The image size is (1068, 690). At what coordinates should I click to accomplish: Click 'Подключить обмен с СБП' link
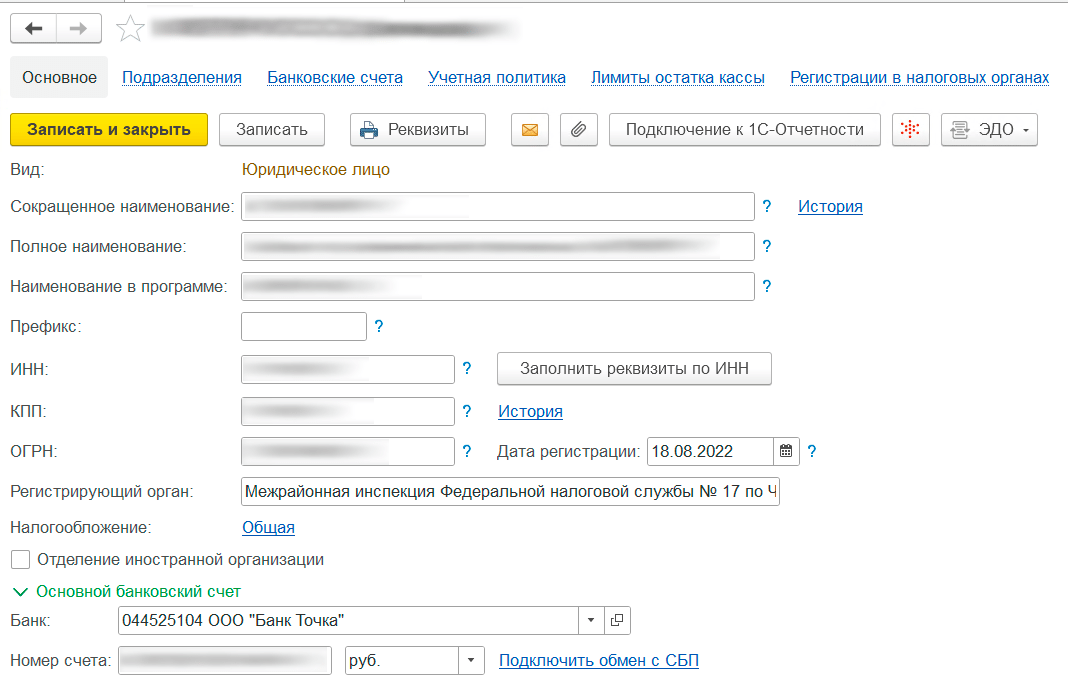point(598,661)
